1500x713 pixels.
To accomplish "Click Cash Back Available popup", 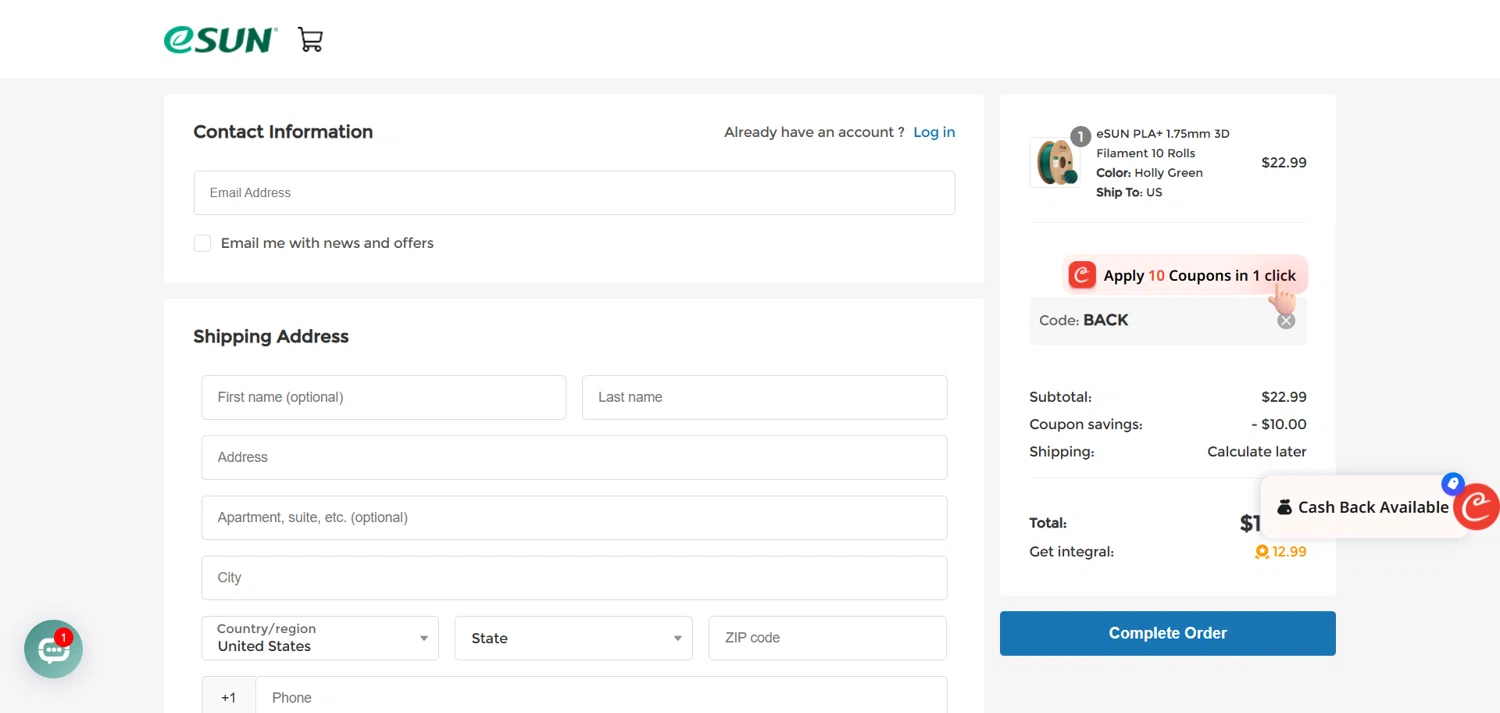I will (1363, 507).
